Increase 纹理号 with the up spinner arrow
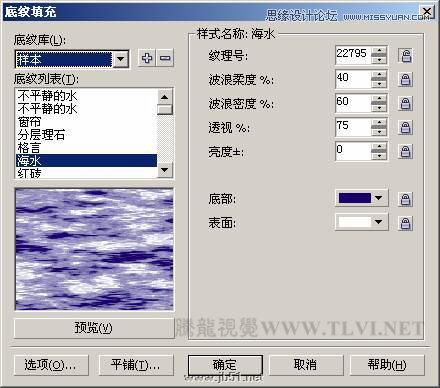 tap(379, 51)
